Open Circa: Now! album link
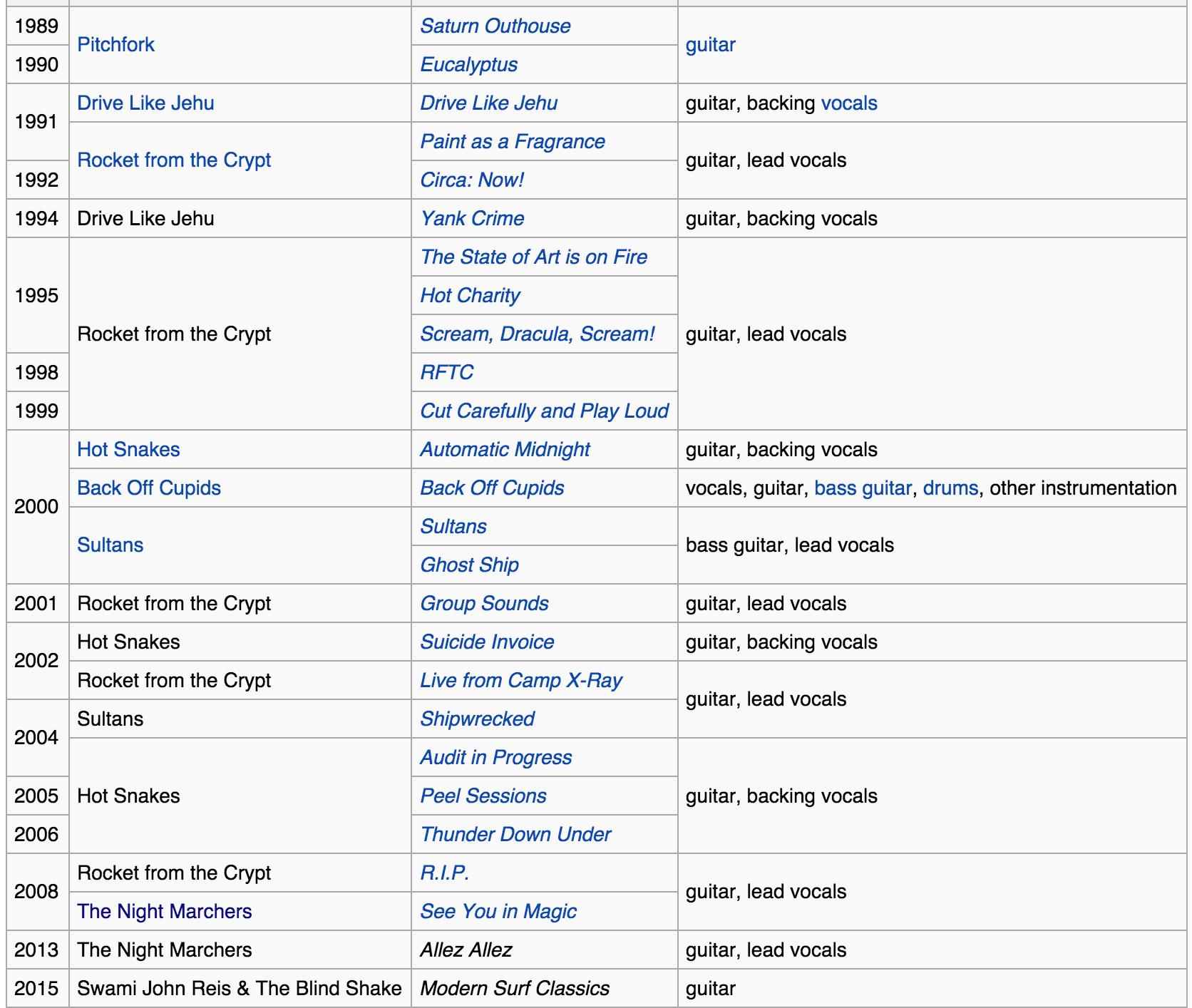This screenshot has height=1008, width=1192. (x=472, y=180)
